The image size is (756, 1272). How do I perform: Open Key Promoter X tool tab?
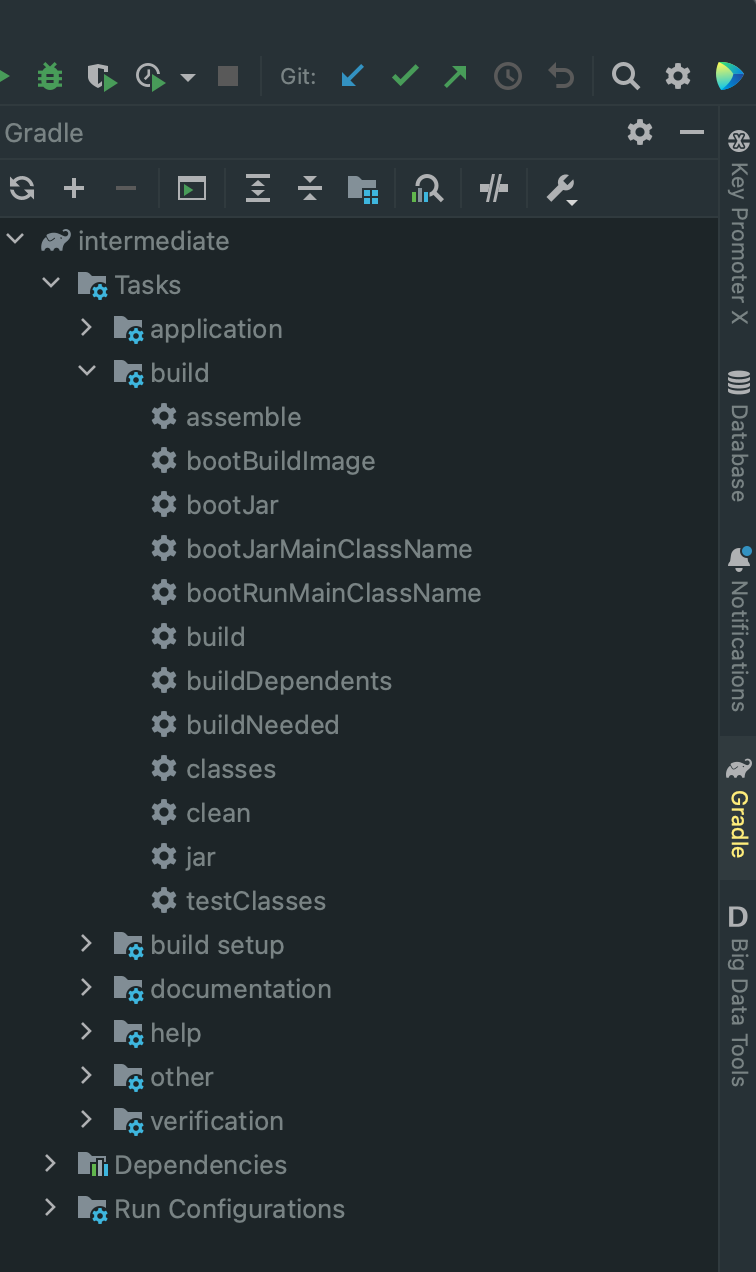(x=738, y=226)
